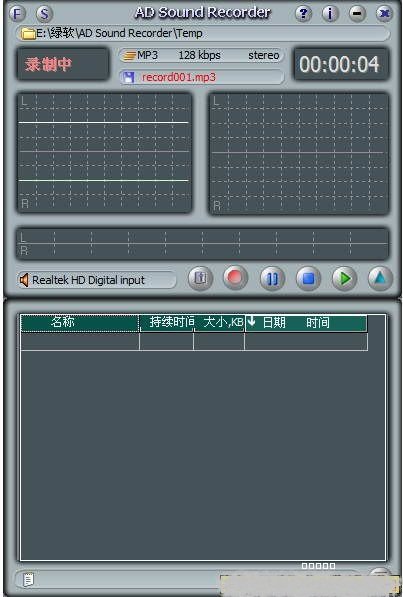Click the 00:00:04 timer display
Image resolution: width=403 pixels, height=597 pixels.
coord(341,64)
